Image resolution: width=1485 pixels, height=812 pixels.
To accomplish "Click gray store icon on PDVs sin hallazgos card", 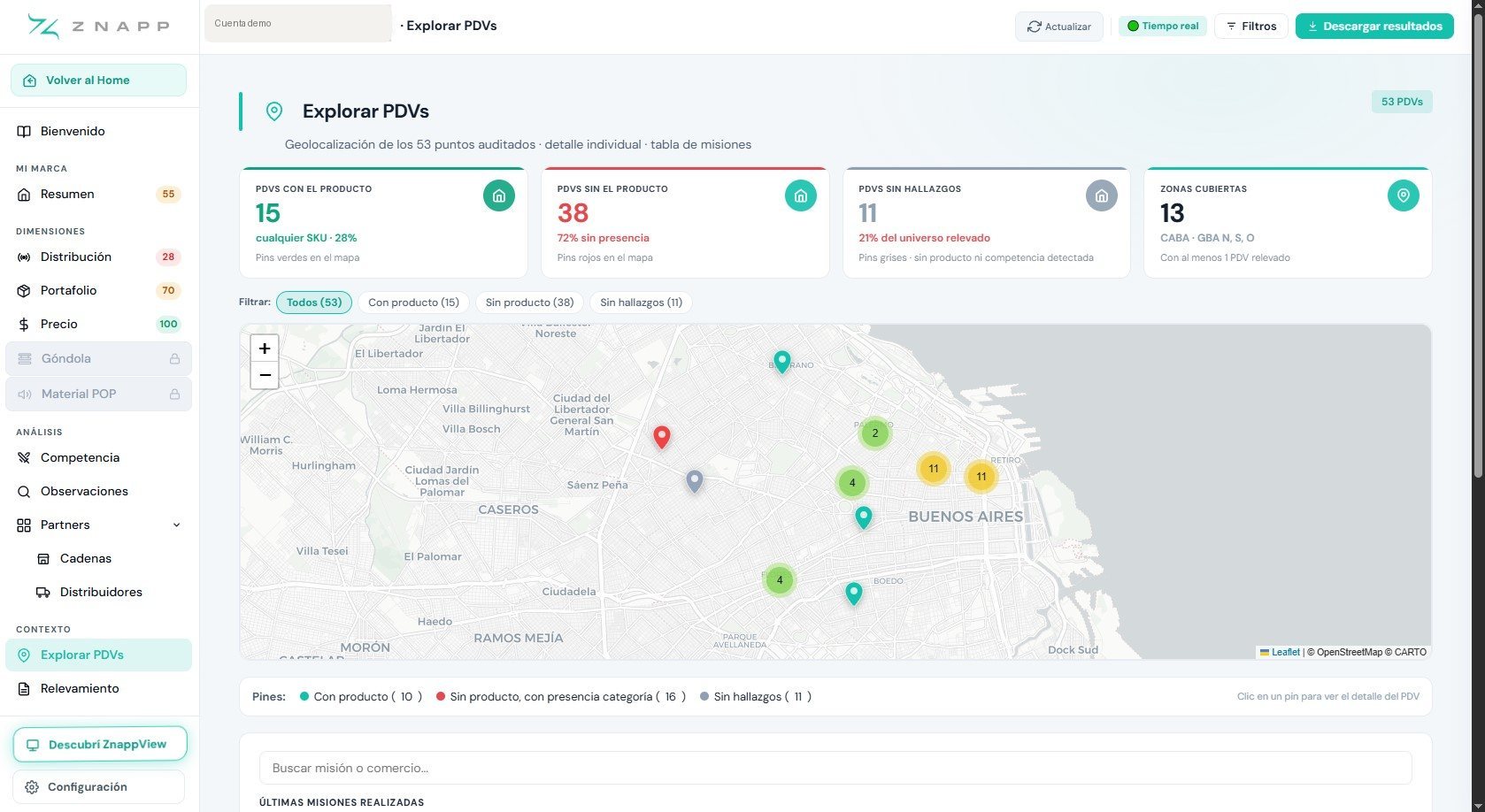I will [x=1102, y=195].
